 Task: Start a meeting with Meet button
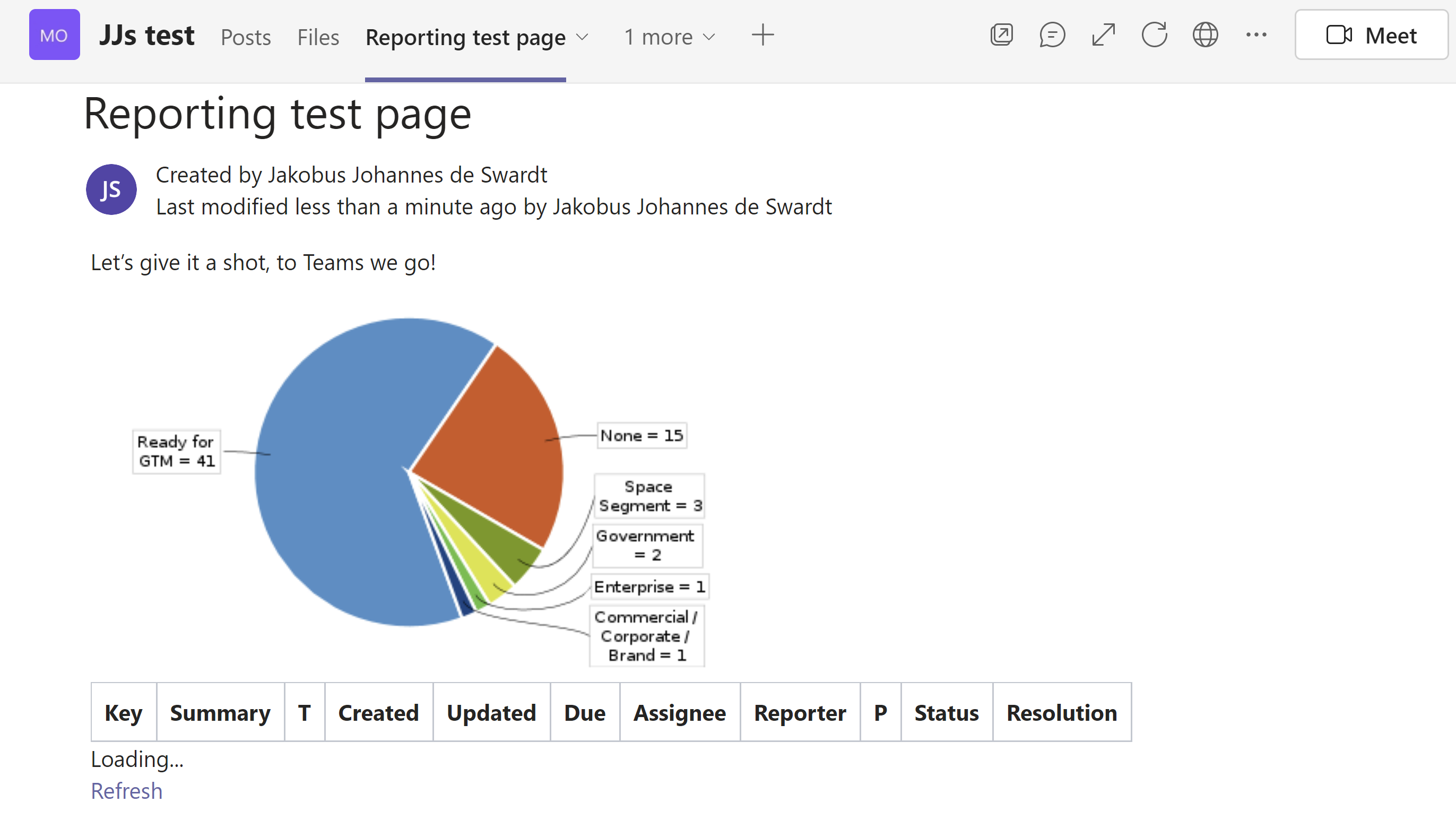1371,35
